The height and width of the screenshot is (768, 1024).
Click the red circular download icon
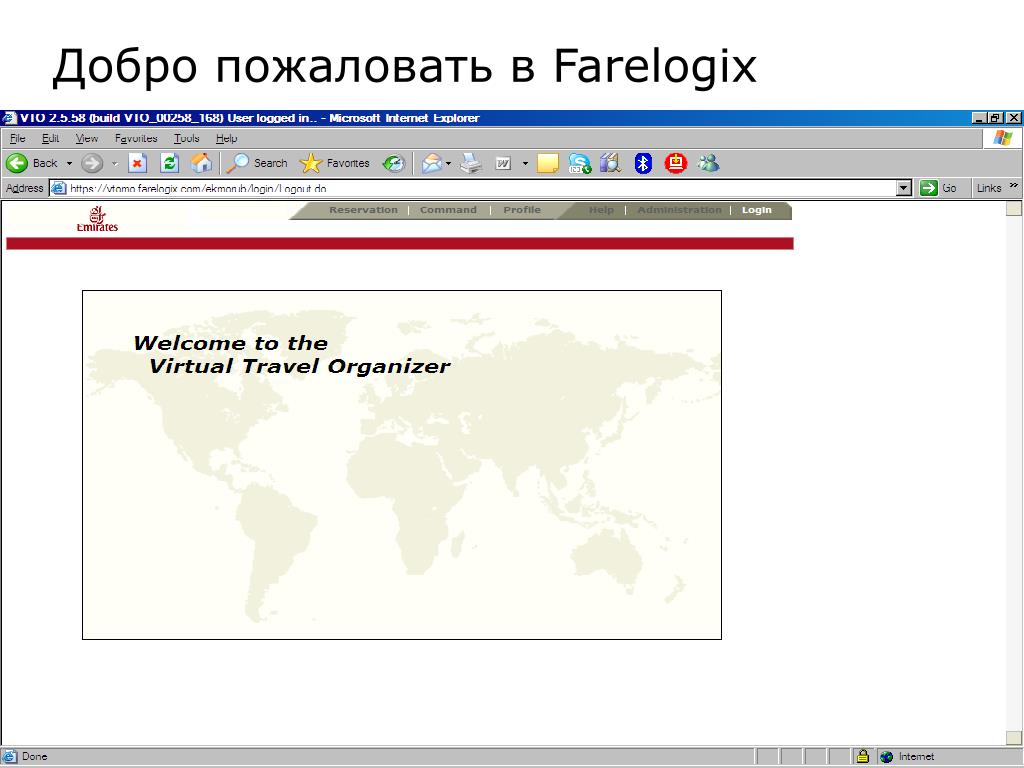point(676,163)
